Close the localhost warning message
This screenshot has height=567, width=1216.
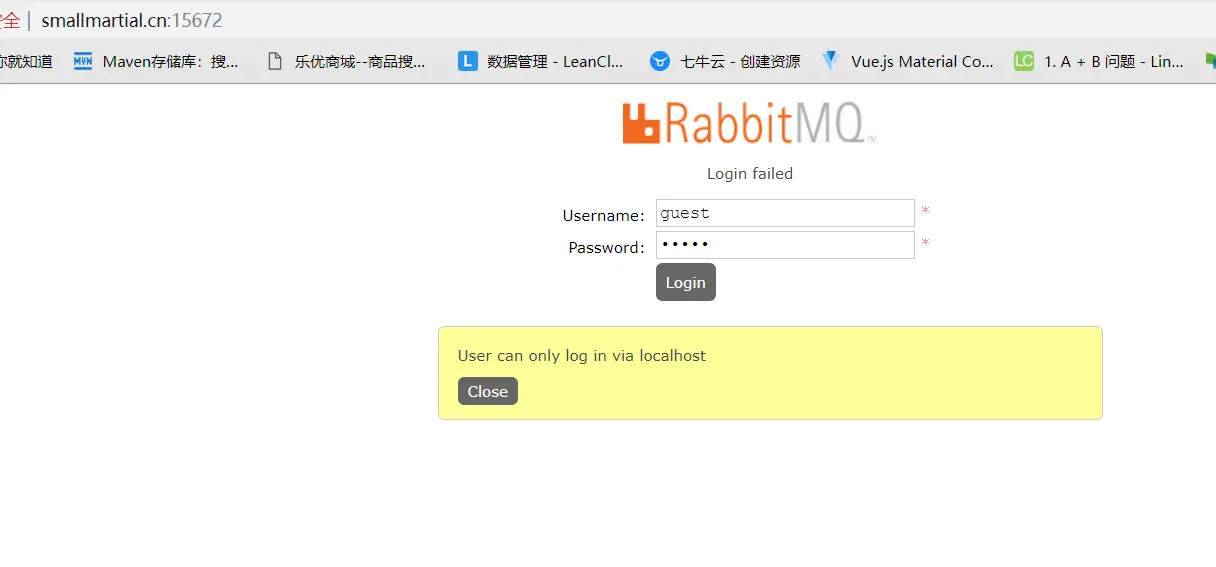click(488, 391)
